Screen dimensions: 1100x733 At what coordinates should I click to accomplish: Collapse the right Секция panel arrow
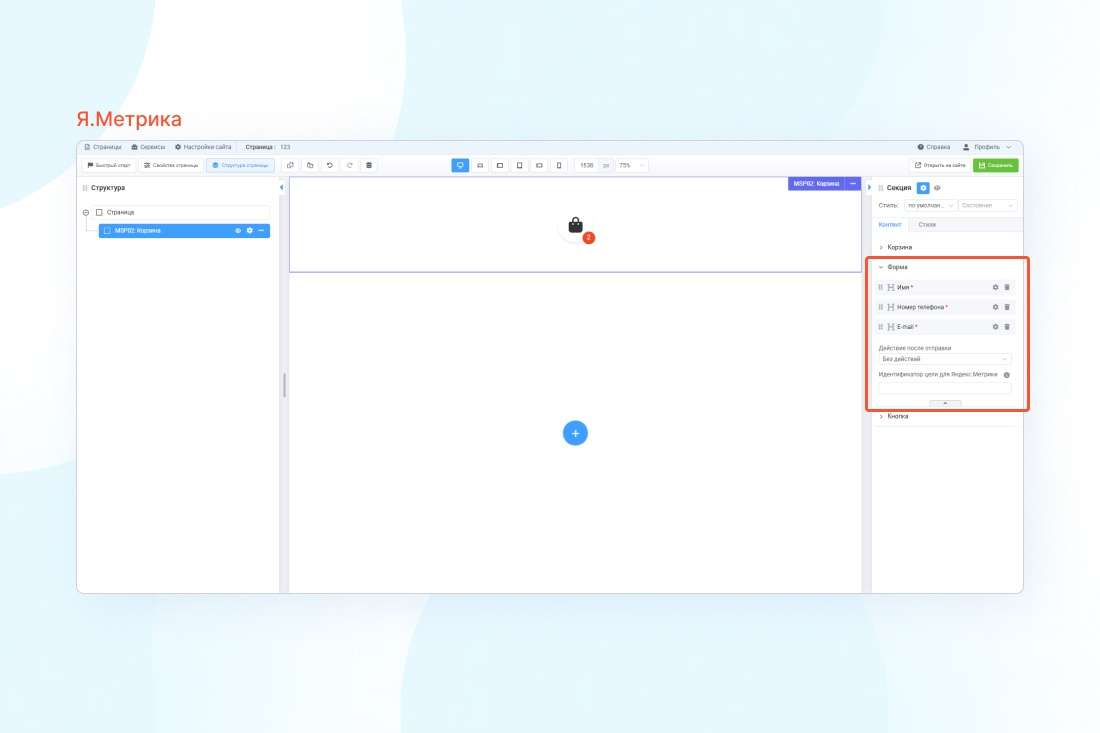coord(869,188)
